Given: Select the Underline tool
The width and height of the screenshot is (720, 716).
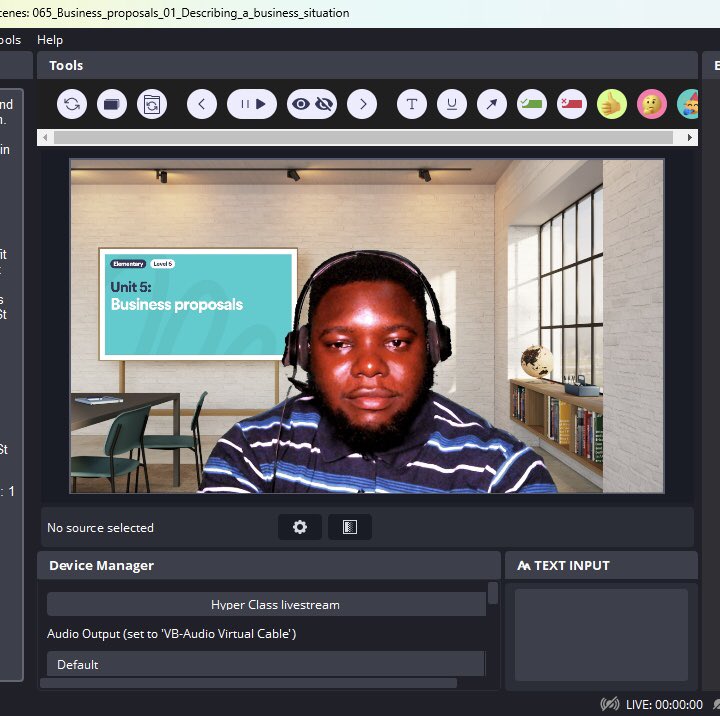Looking at the screenshot, I should tap(452, 104).
